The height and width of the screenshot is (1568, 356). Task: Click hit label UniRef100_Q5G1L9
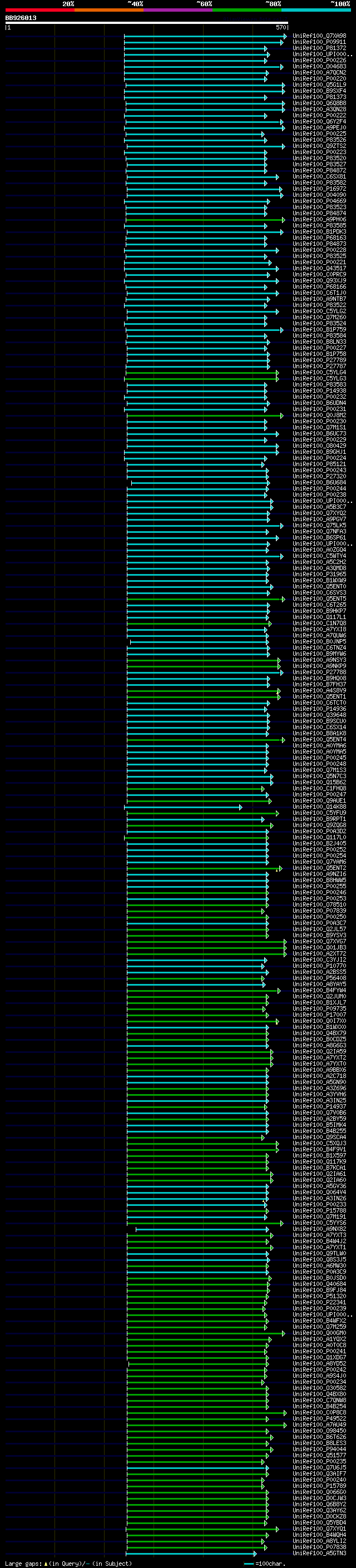319,85
